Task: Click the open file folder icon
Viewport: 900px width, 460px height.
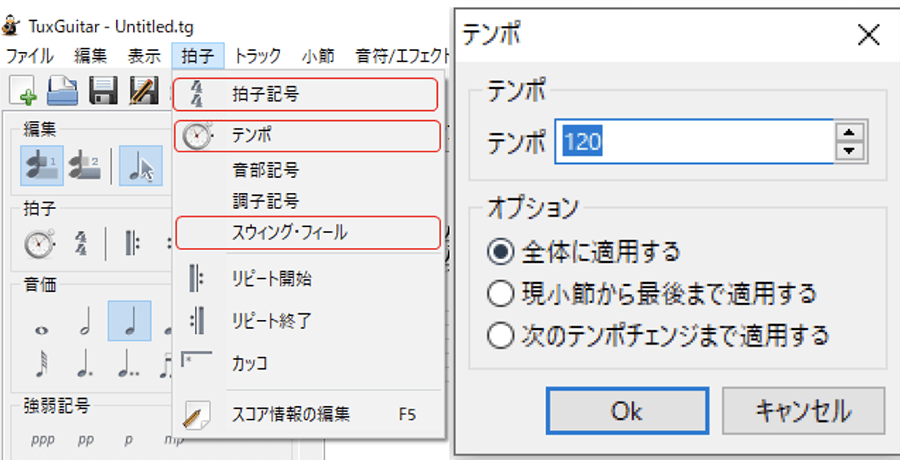Action: 63,91
